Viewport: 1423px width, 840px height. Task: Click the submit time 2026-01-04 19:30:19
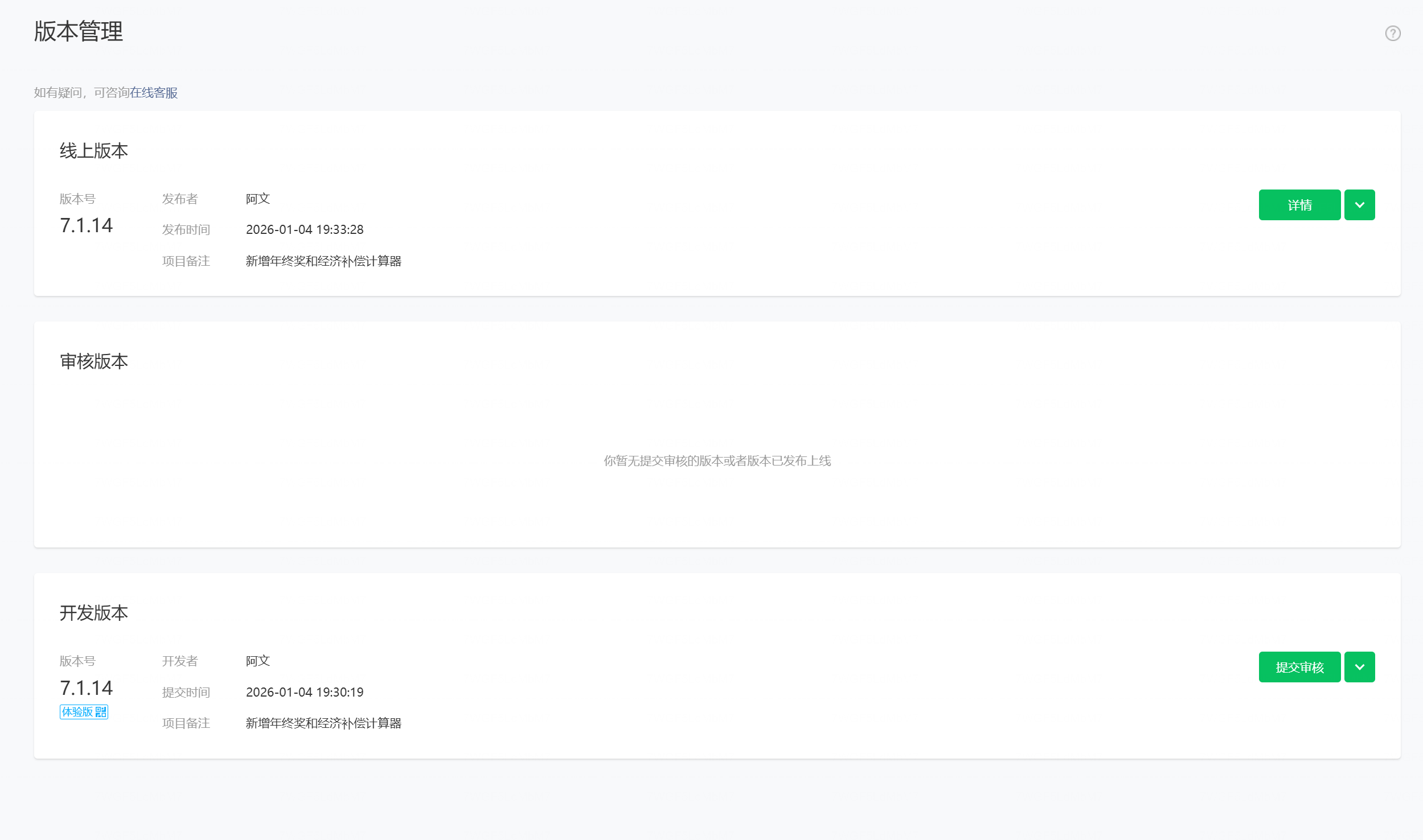tap(305, 693)
